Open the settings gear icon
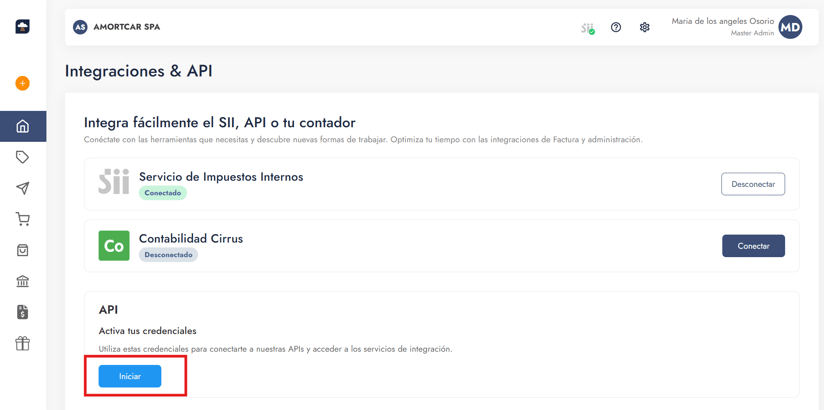This screenshot has height=410, width=824. (x=645, y=28)
